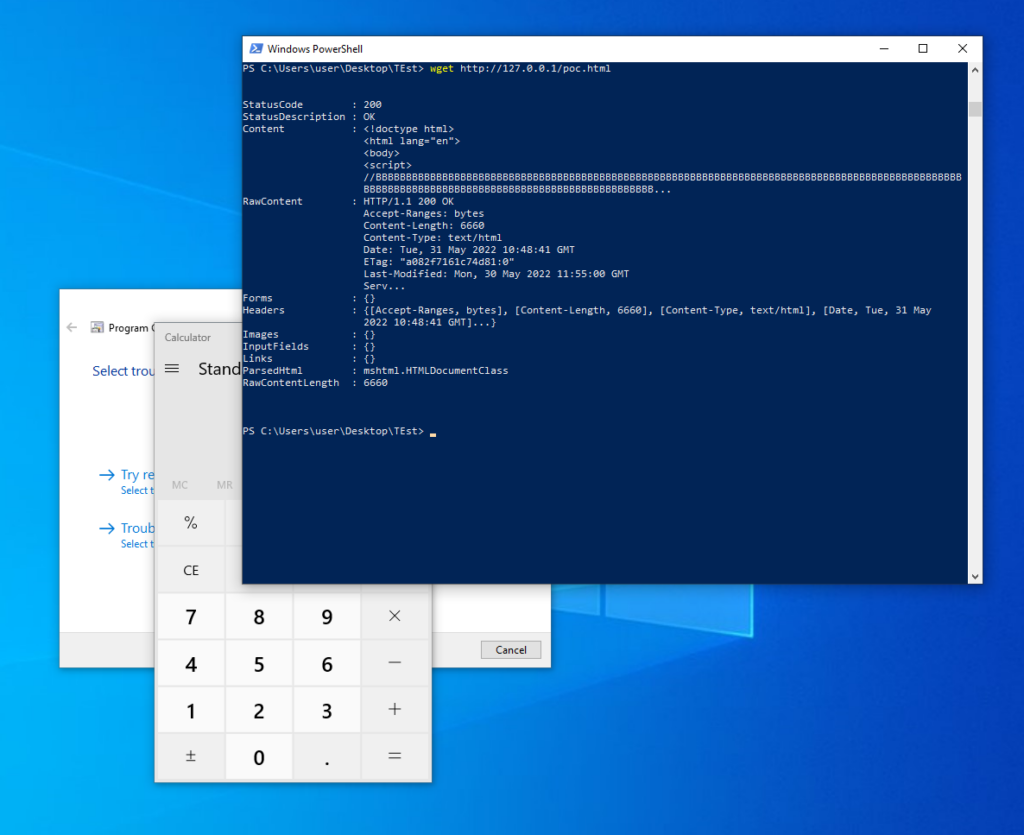The height and width of the screenshot is (835, 1024).
Task: Click the multiply key on Calculator
Action: tap(395, 616)
